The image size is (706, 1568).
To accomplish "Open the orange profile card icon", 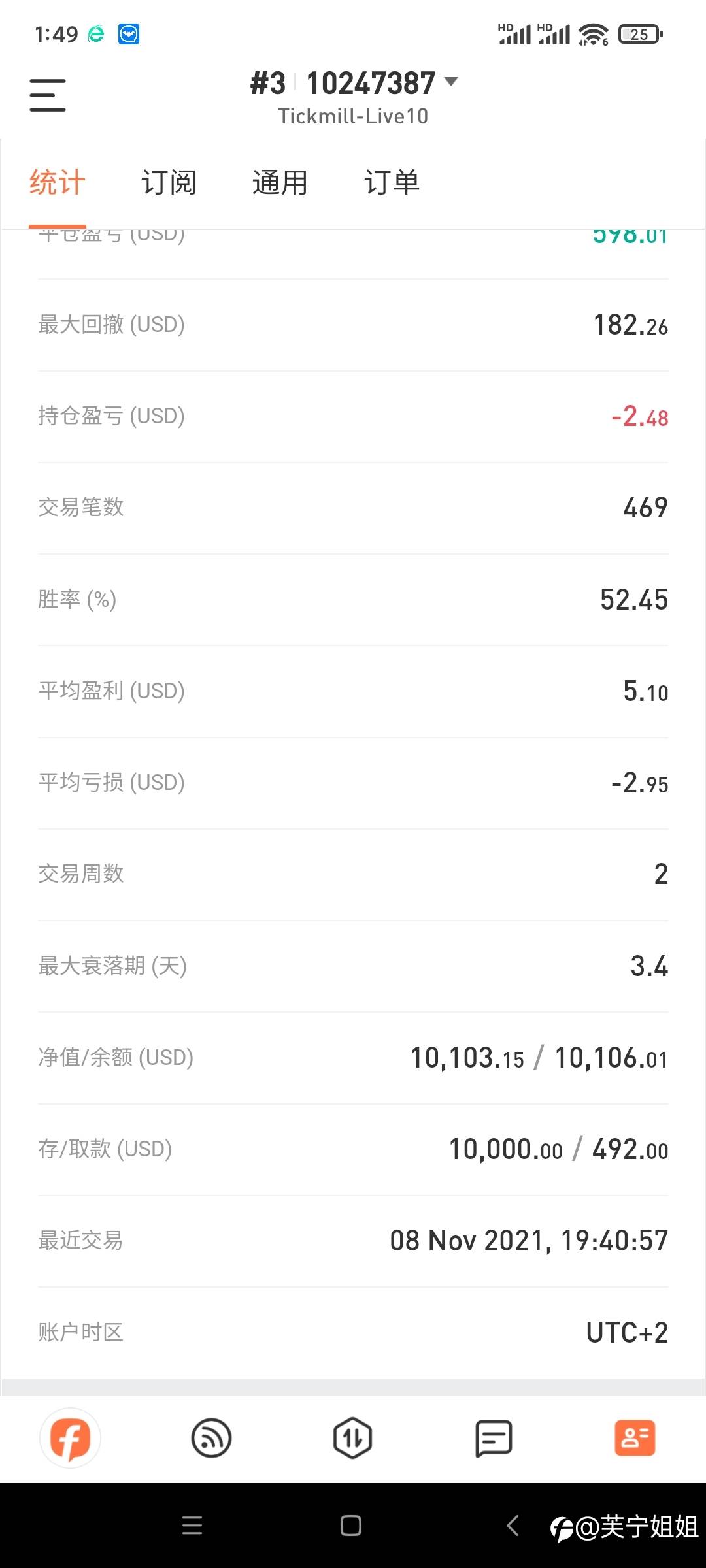I will click(x=634, y=1438).
